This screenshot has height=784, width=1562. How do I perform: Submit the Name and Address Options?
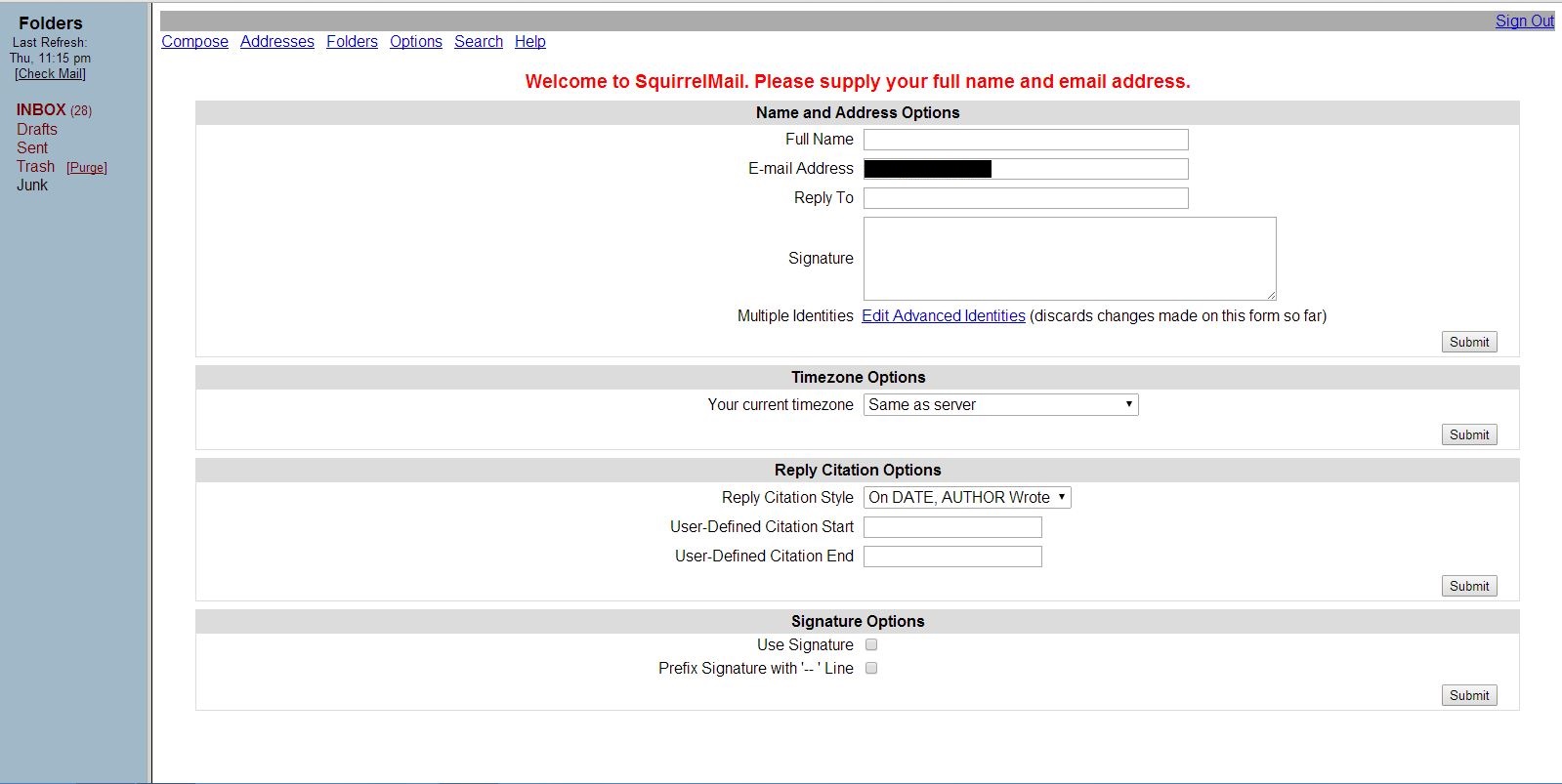(x=1469, y=342)
